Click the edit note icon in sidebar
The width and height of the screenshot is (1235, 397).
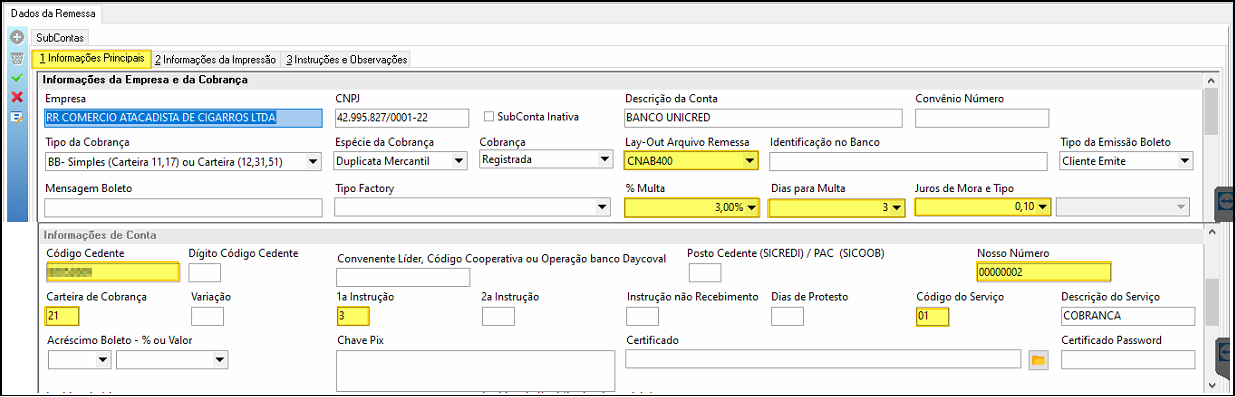click(x=17, y=117)
